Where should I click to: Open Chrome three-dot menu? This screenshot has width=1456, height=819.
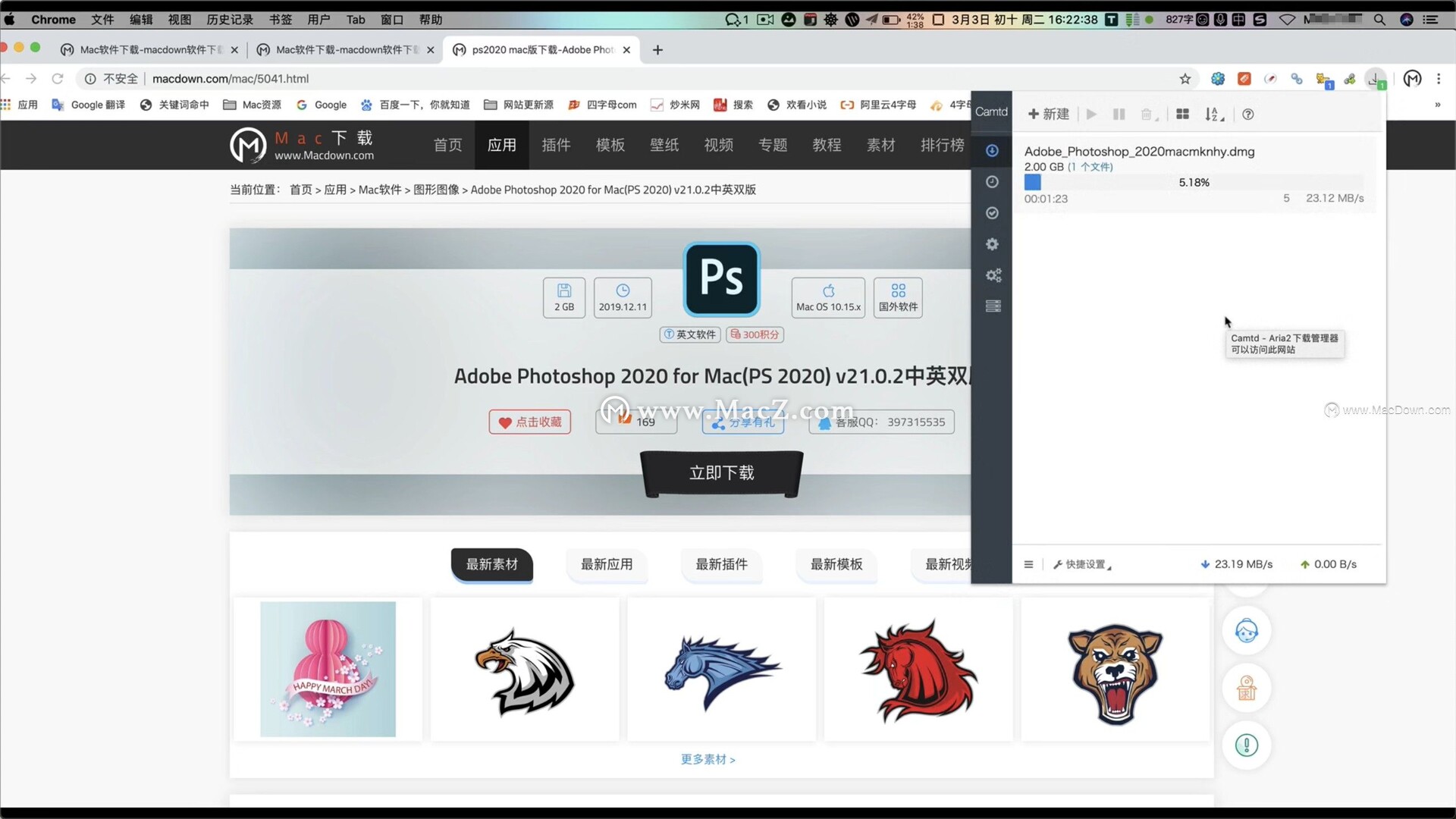click(x=1439, y=79)
